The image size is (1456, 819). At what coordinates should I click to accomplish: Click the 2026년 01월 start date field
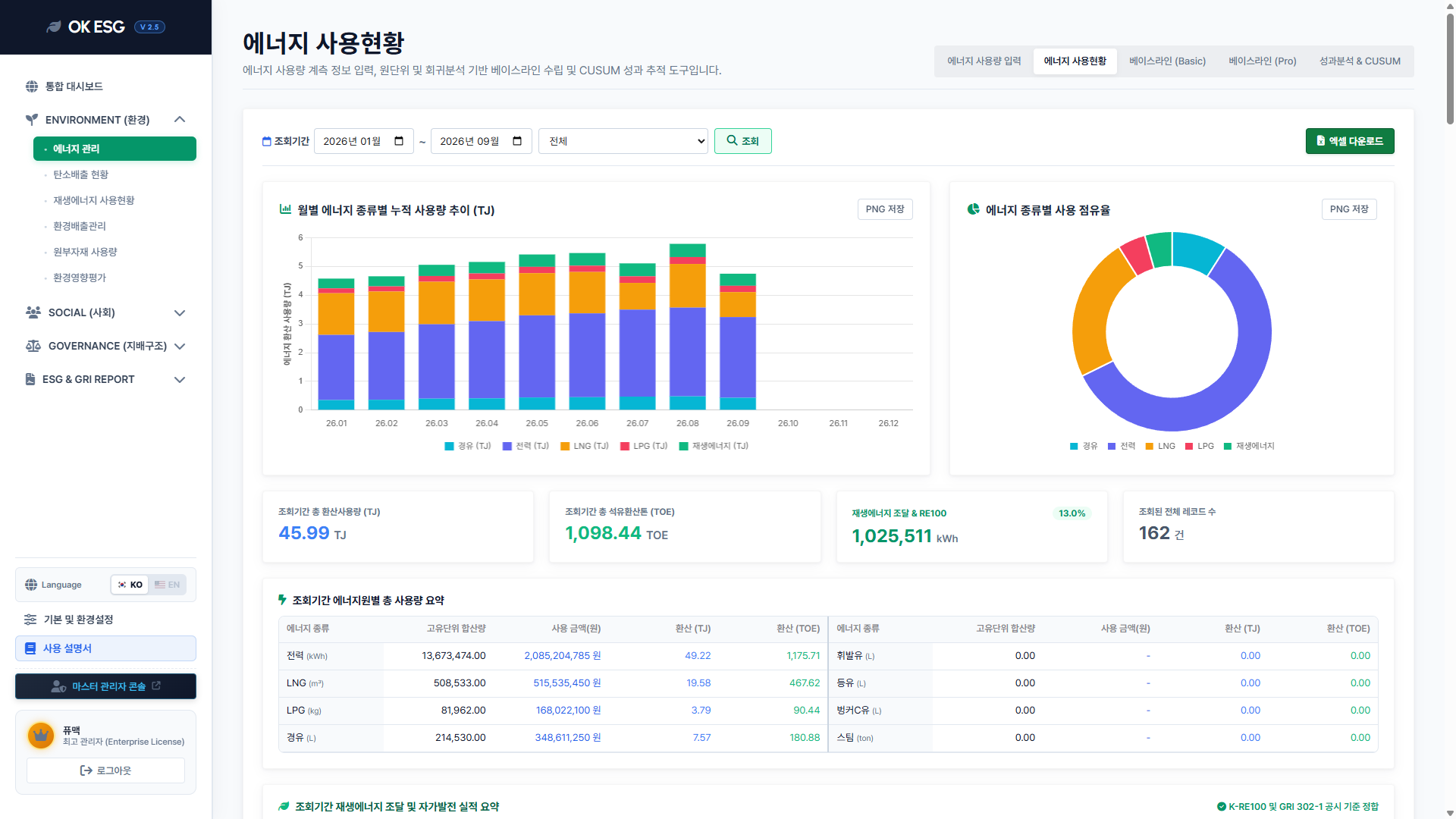[x=364, y=141]
